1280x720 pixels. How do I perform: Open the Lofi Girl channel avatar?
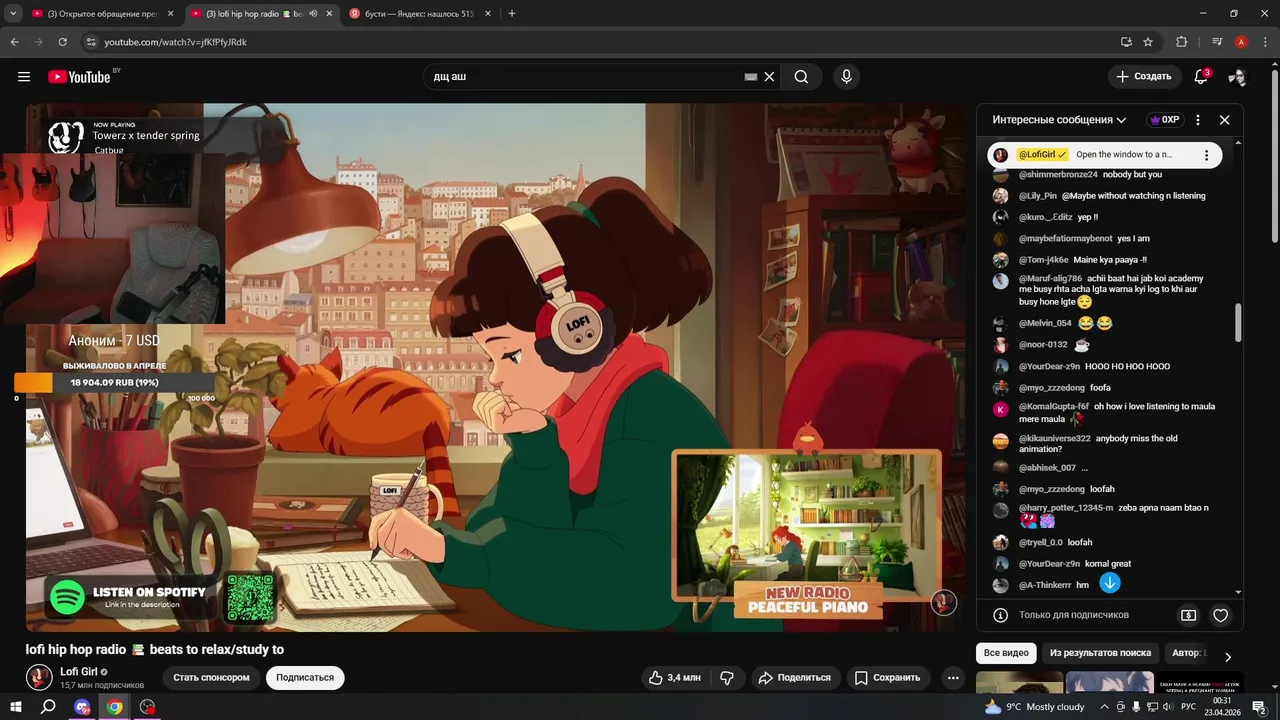tap(39, 677)
